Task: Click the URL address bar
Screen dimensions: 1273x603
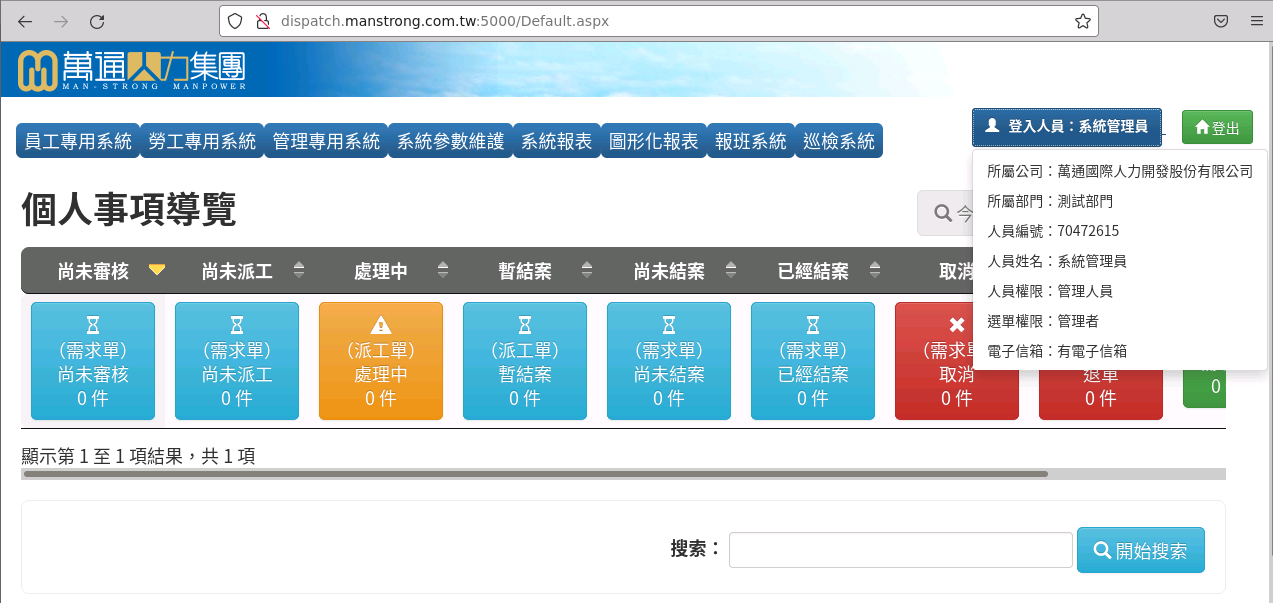Action: click(658, 21)
